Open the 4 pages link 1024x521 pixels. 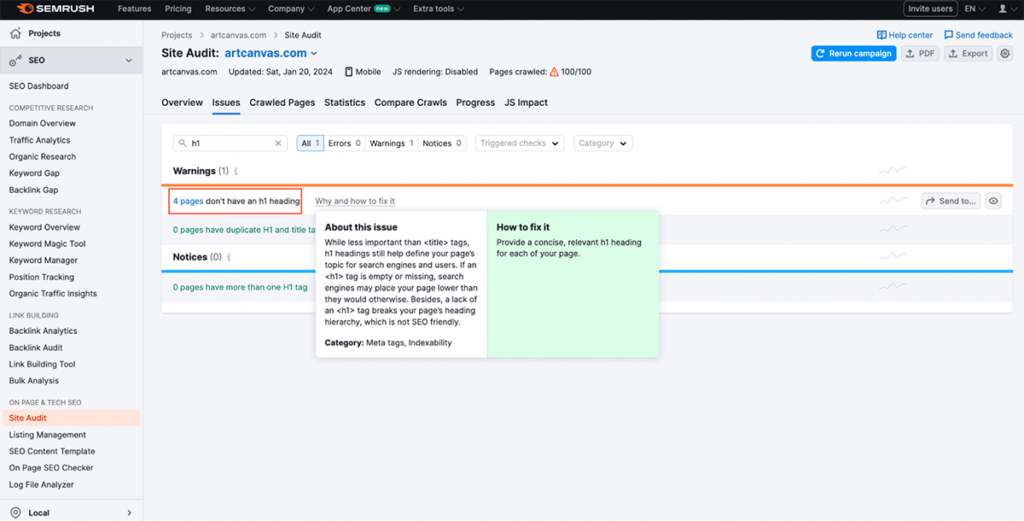click(x=188, y=201)
